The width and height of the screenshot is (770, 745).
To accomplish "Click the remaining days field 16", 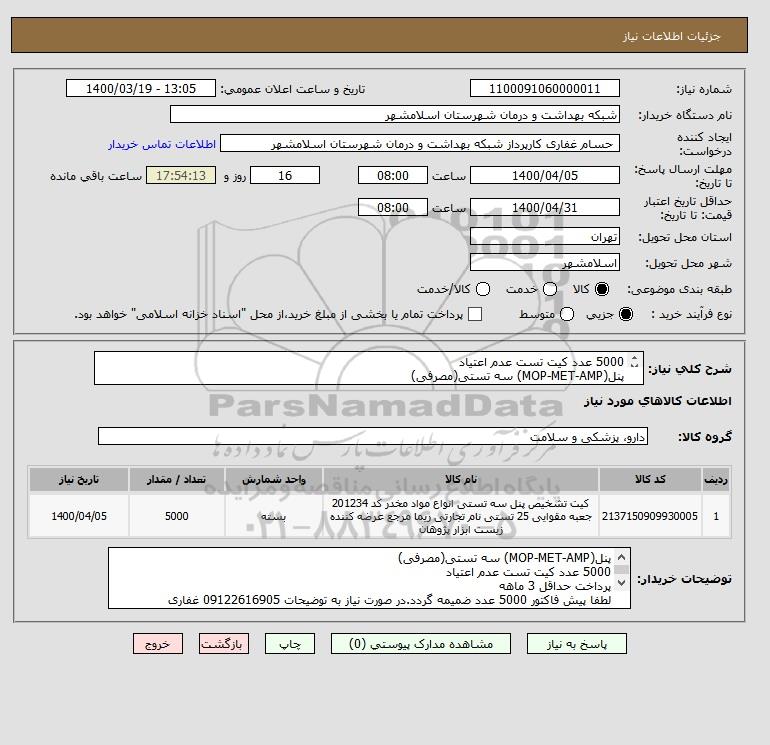I will click(x=285, y=175).
